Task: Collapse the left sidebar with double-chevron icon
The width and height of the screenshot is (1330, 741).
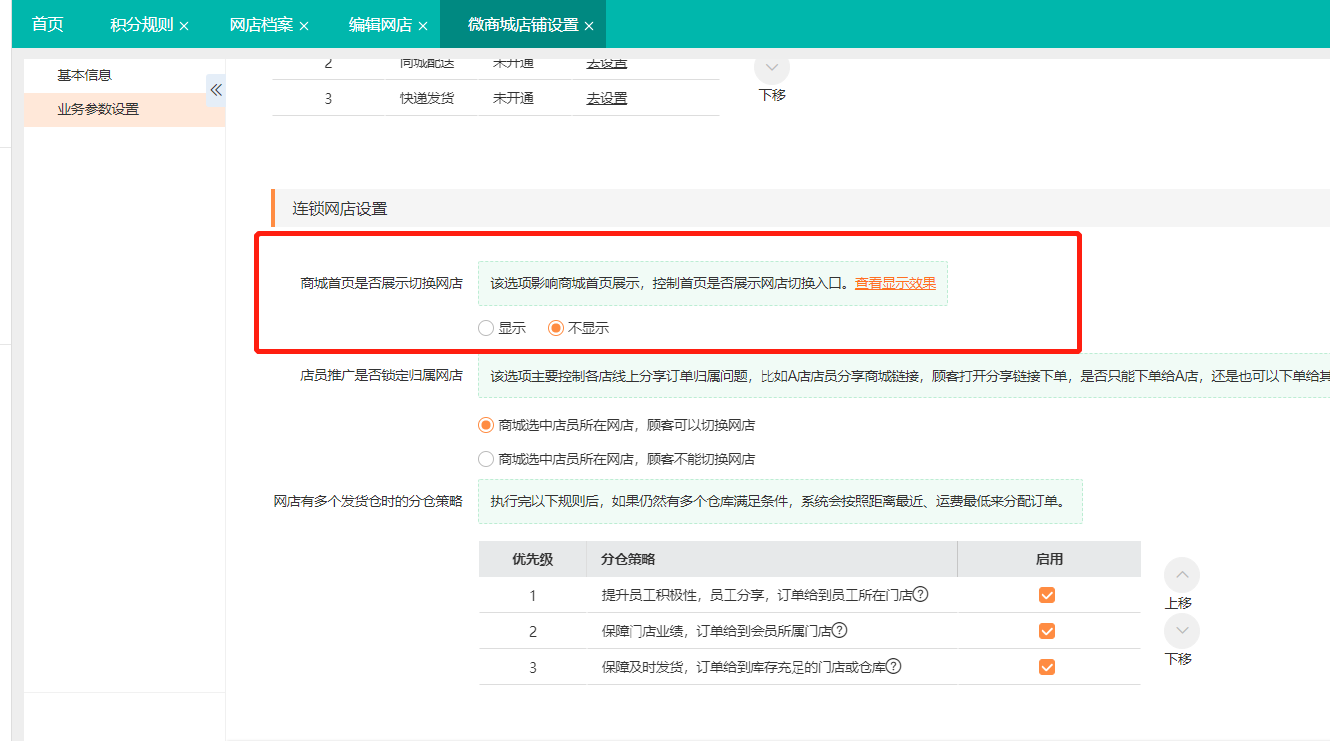Action: point(215,90)
